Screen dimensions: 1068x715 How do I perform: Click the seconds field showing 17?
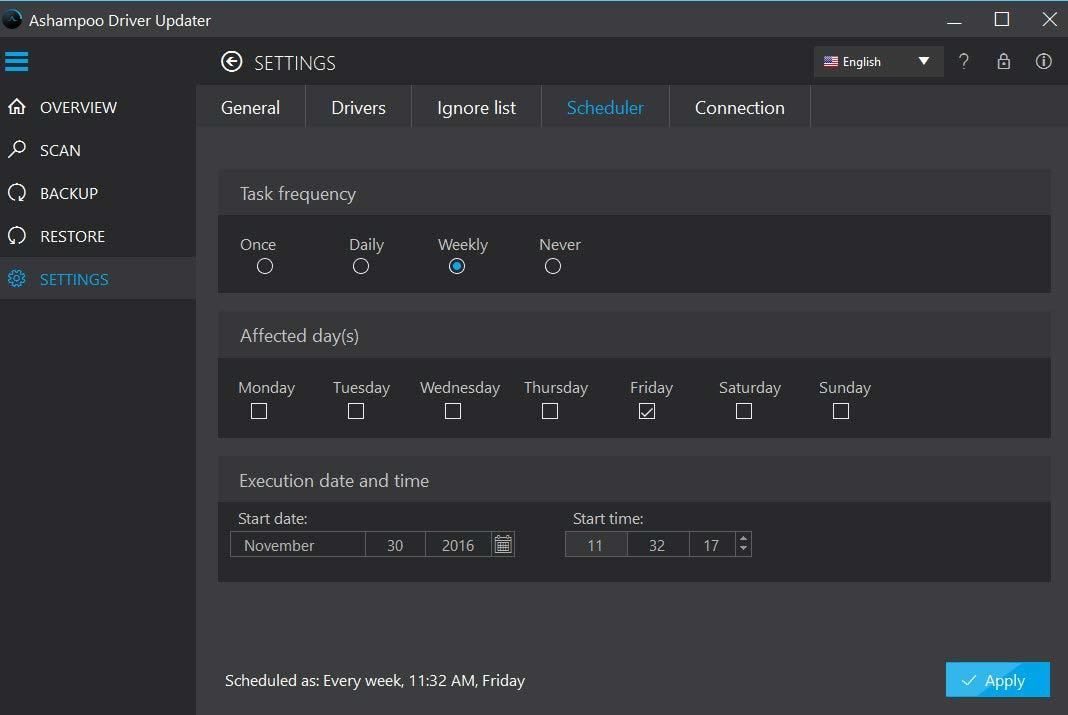pos(712,545)
